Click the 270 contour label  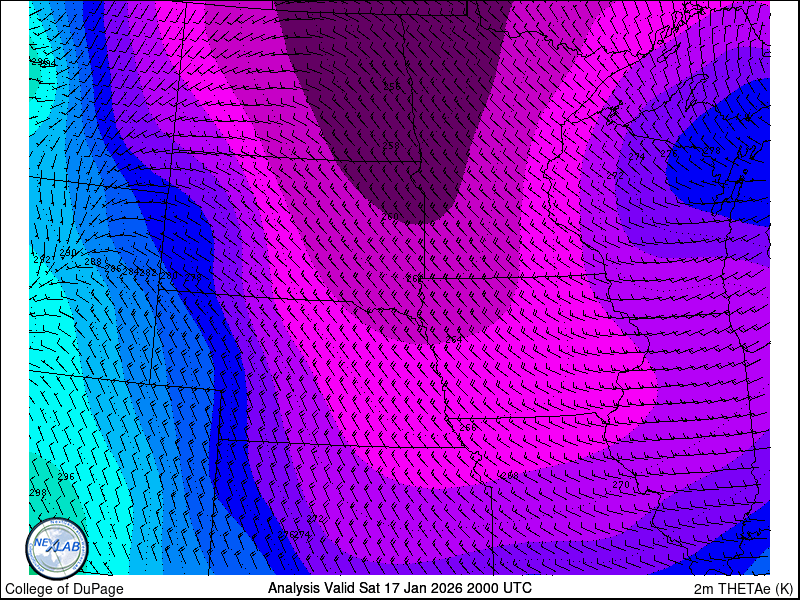point(621,484)
